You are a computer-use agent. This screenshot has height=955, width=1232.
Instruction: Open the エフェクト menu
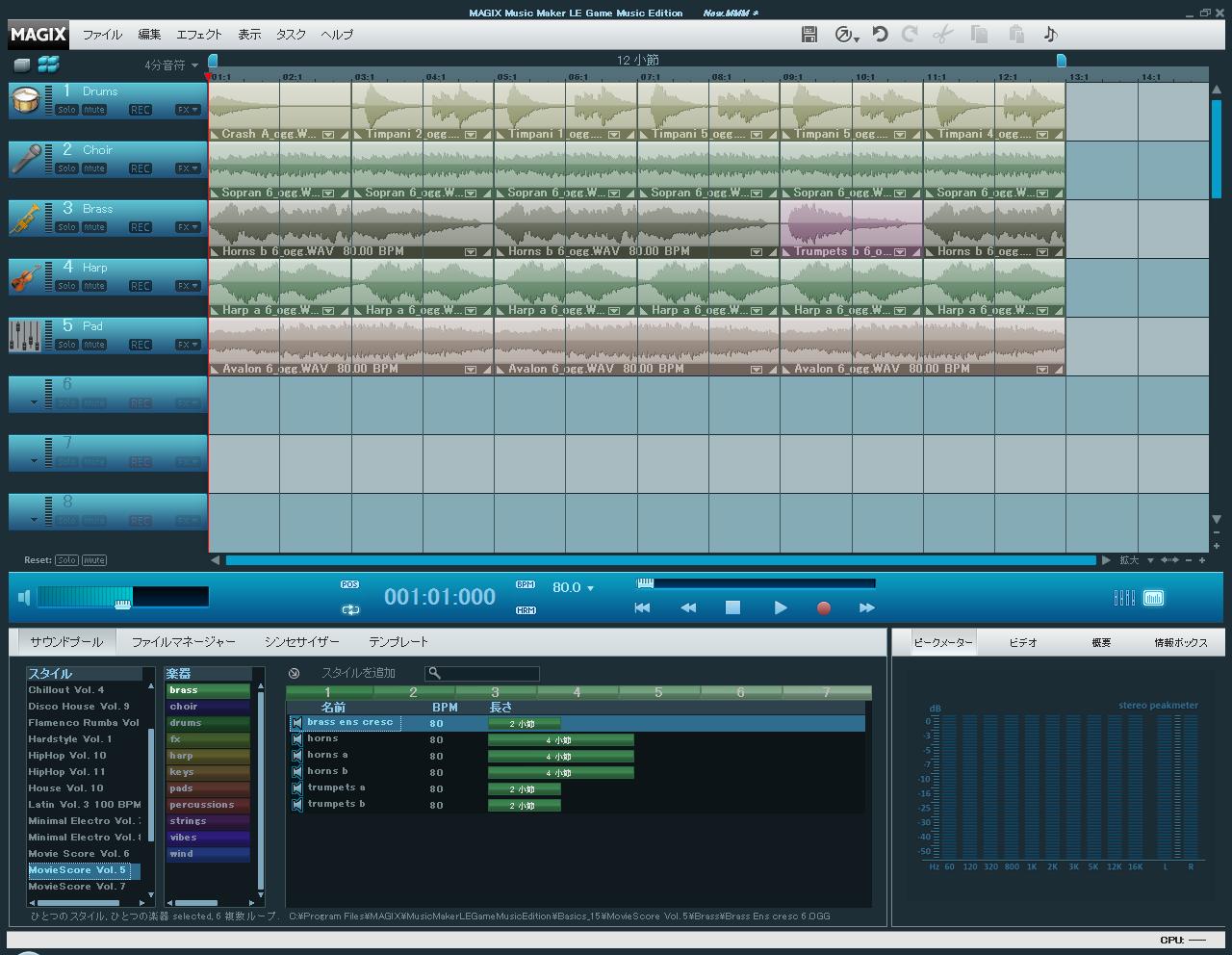point(199,35)
